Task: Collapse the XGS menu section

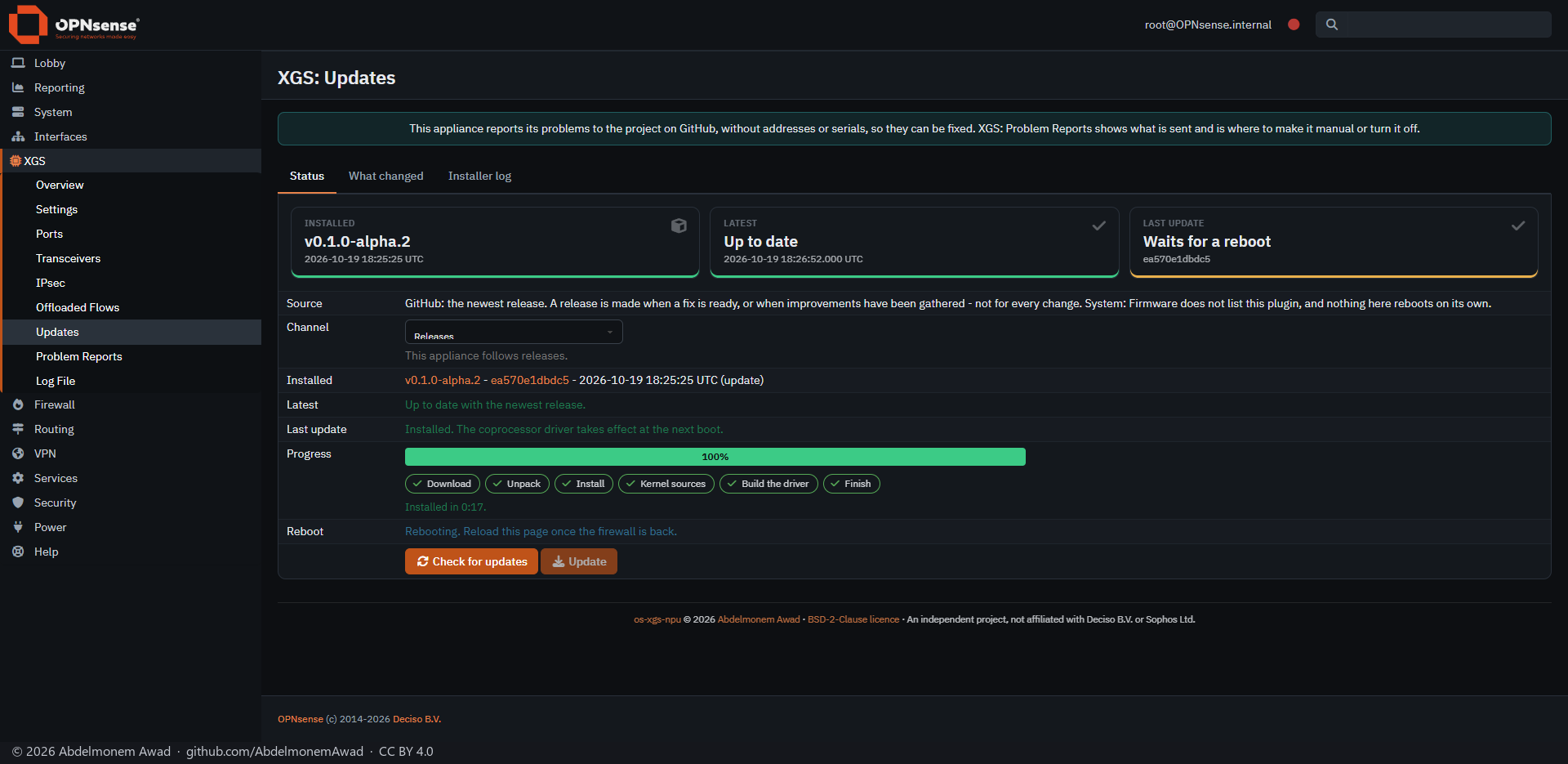Action: 131,161
